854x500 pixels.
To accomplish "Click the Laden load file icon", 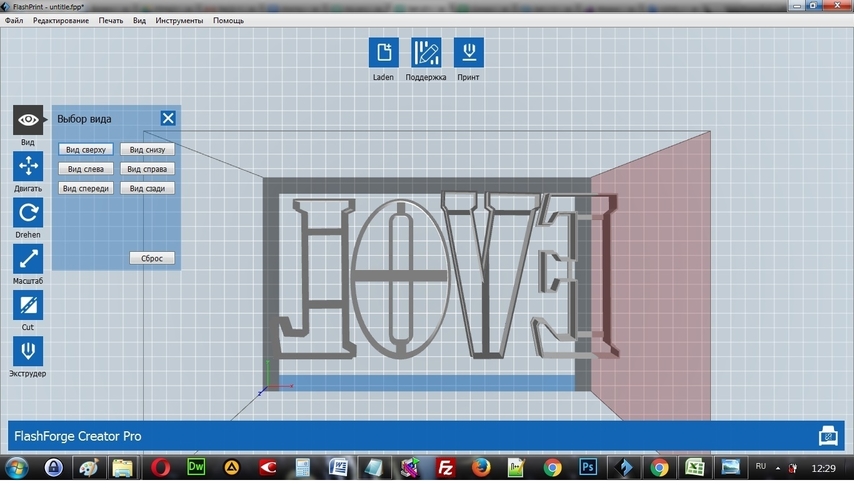I will point(383,52).
